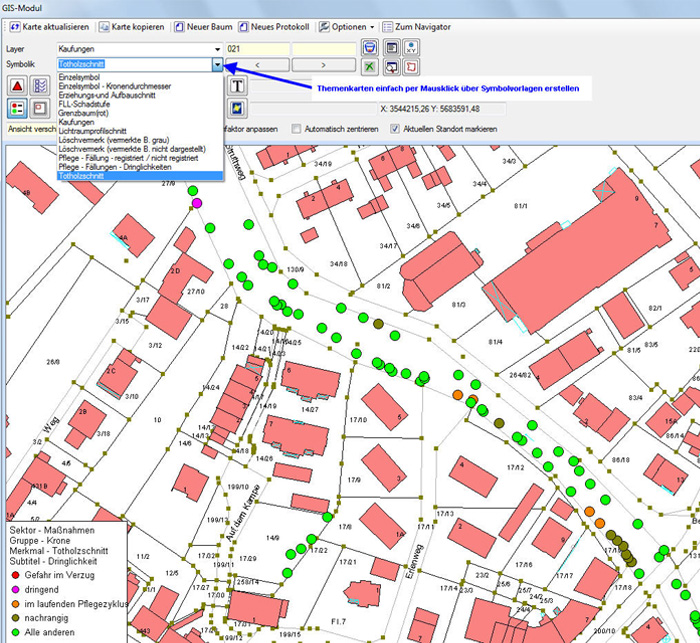Select the text label 'T' tool
Viewport: 700px width, 643px height.
point(237,87)
